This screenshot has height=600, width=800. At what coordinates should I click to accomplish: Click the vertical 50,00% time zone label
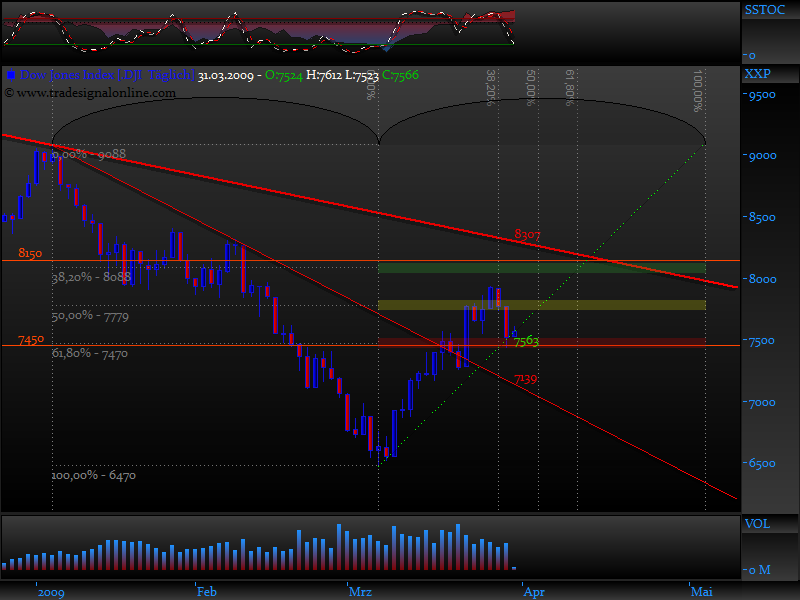click(x=531, y=88)
